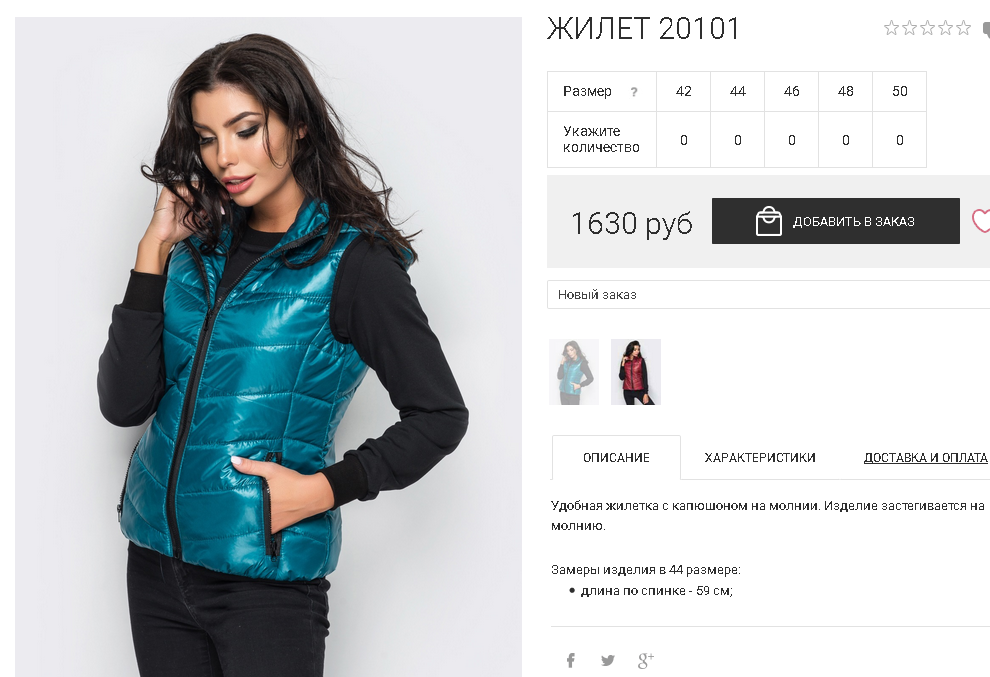Click the main product photo of vest
The width and height of the screenshot is (990, 677).
(268, 347)
